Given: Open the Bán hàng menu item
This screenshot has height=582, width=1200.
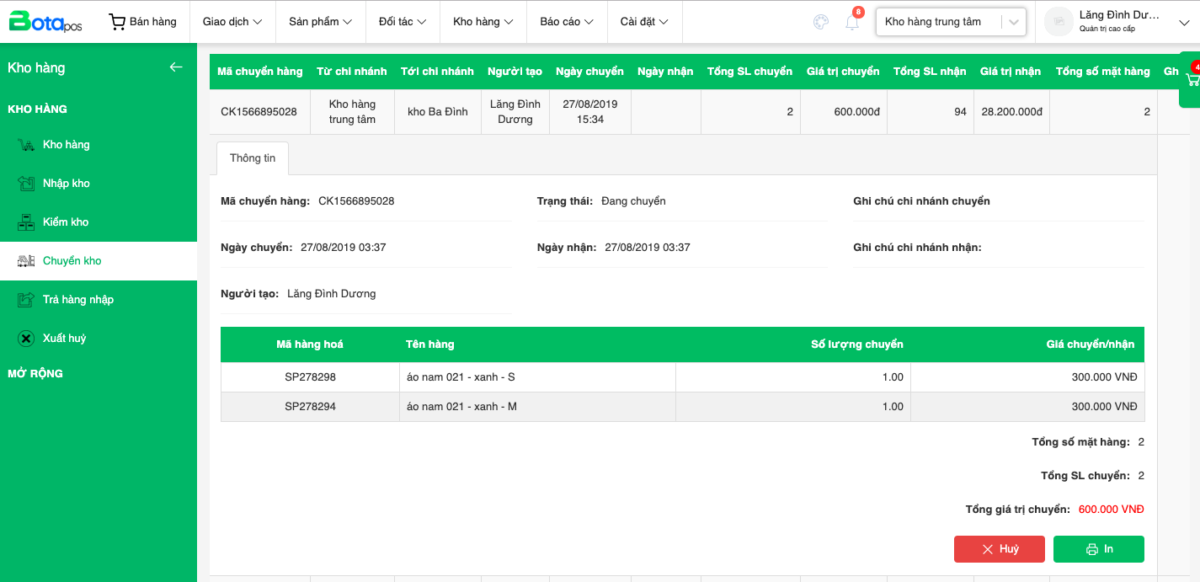Looking at the screenshot, I should coord(142,21).
